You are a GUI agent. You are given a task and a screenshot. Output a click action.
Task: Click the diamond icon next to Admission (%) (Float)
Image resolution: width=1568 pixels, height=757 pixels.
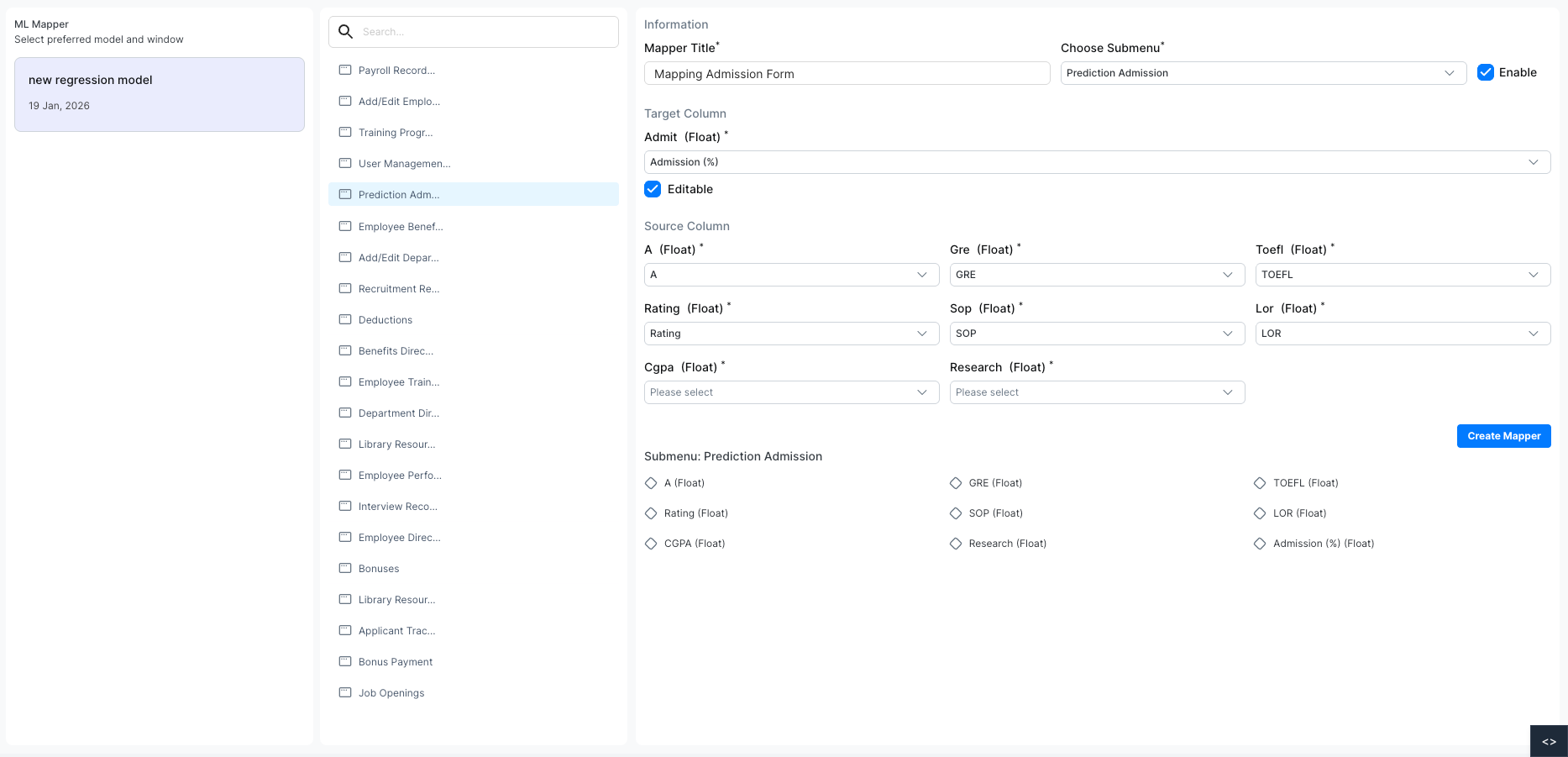[1260, 543]
